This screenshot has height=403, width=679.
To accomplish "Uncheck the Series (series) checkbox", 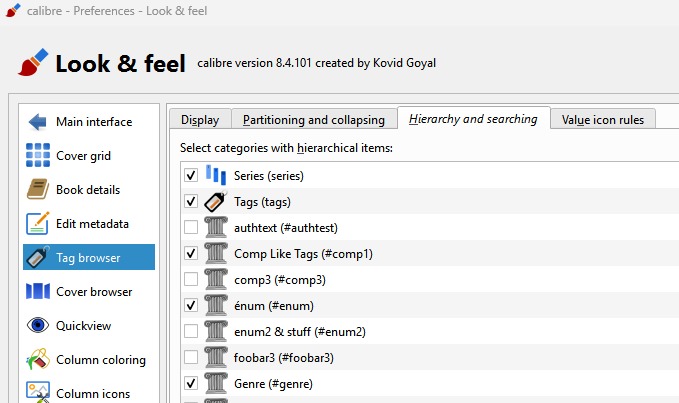I will coord(191,175).
